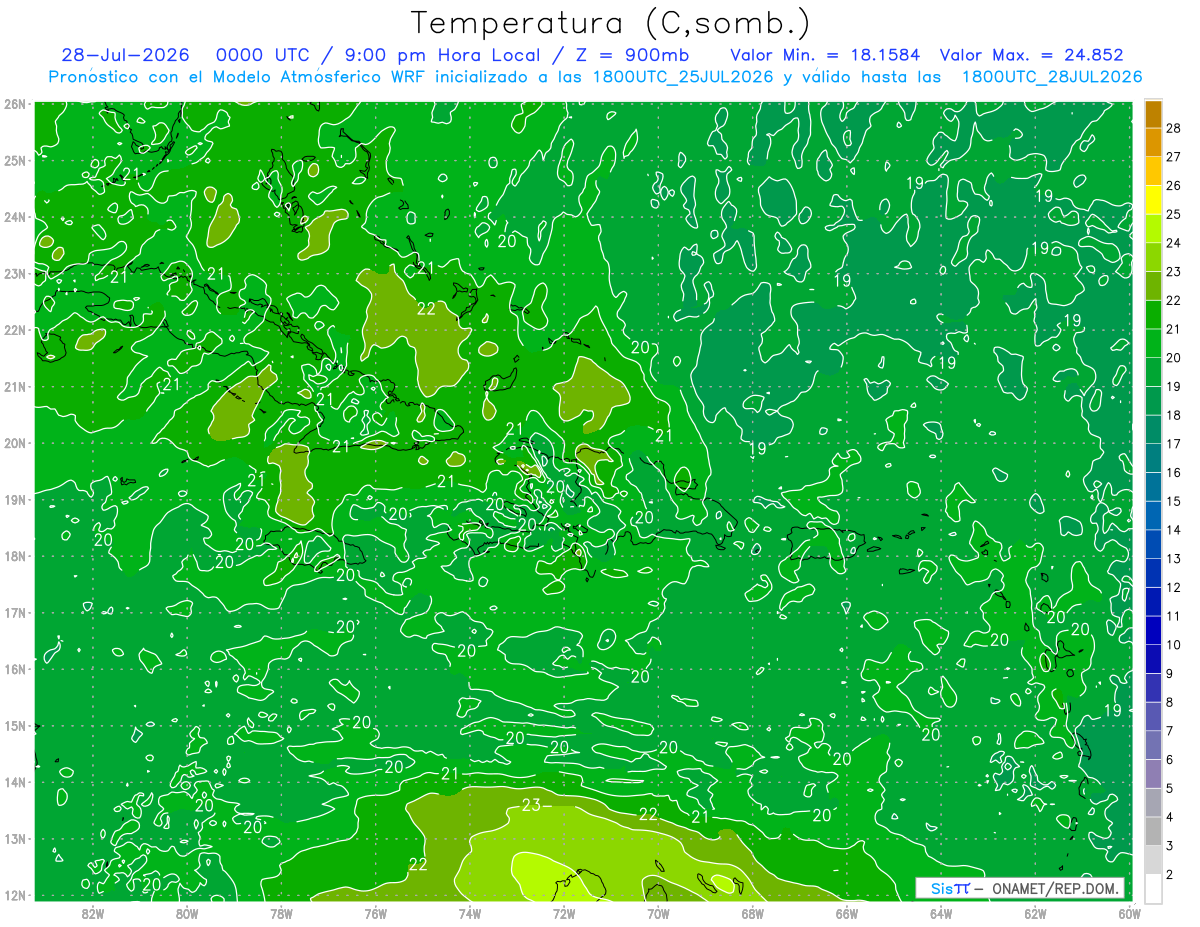Click the latitude axis label 18N
Viewport: 1200px width, 927px height.
(x=15, y=556)
